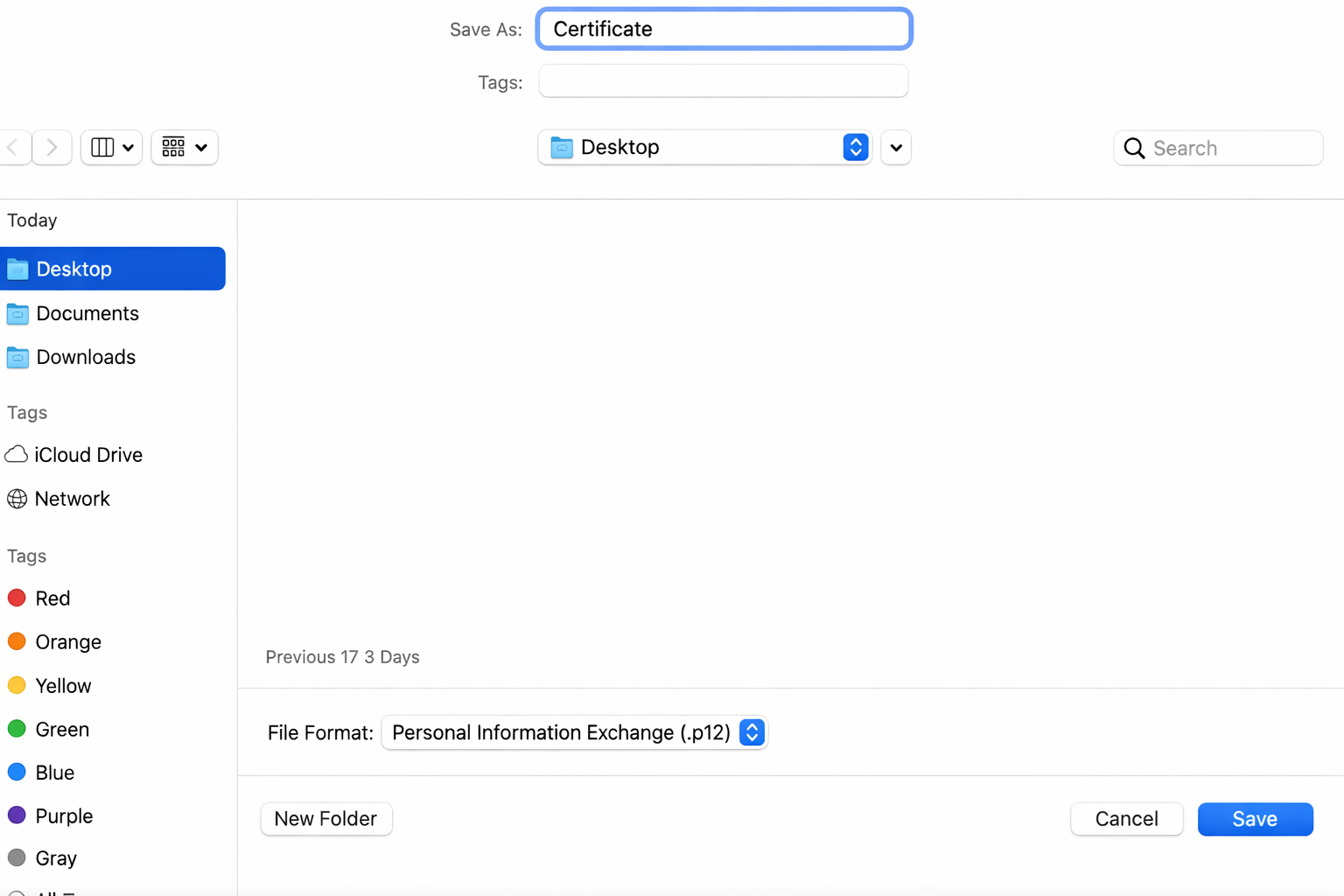Choose the Green tag in the sidebar
Viewport: 1344px width, 896px height.
61,730
